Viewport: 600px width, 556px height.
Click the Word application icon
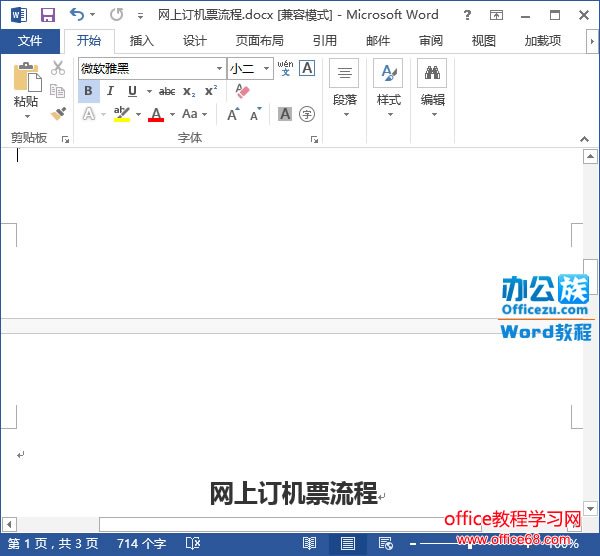tap(19, 15)
